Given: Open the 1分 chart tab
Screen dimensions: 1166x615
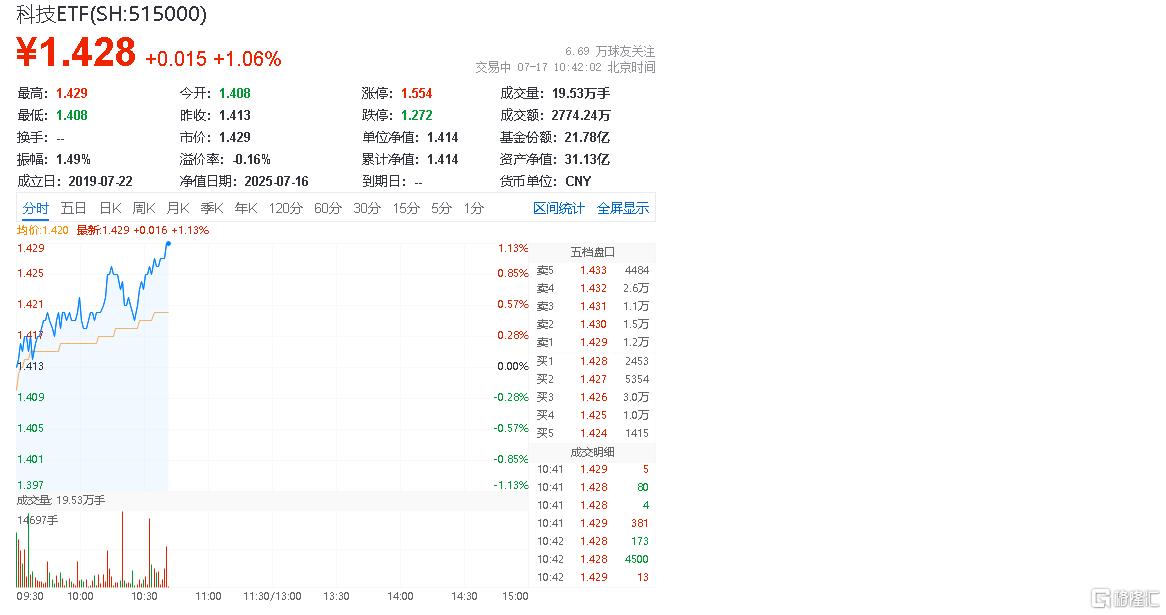Looking at the screenshot, I should pos(474,208).
